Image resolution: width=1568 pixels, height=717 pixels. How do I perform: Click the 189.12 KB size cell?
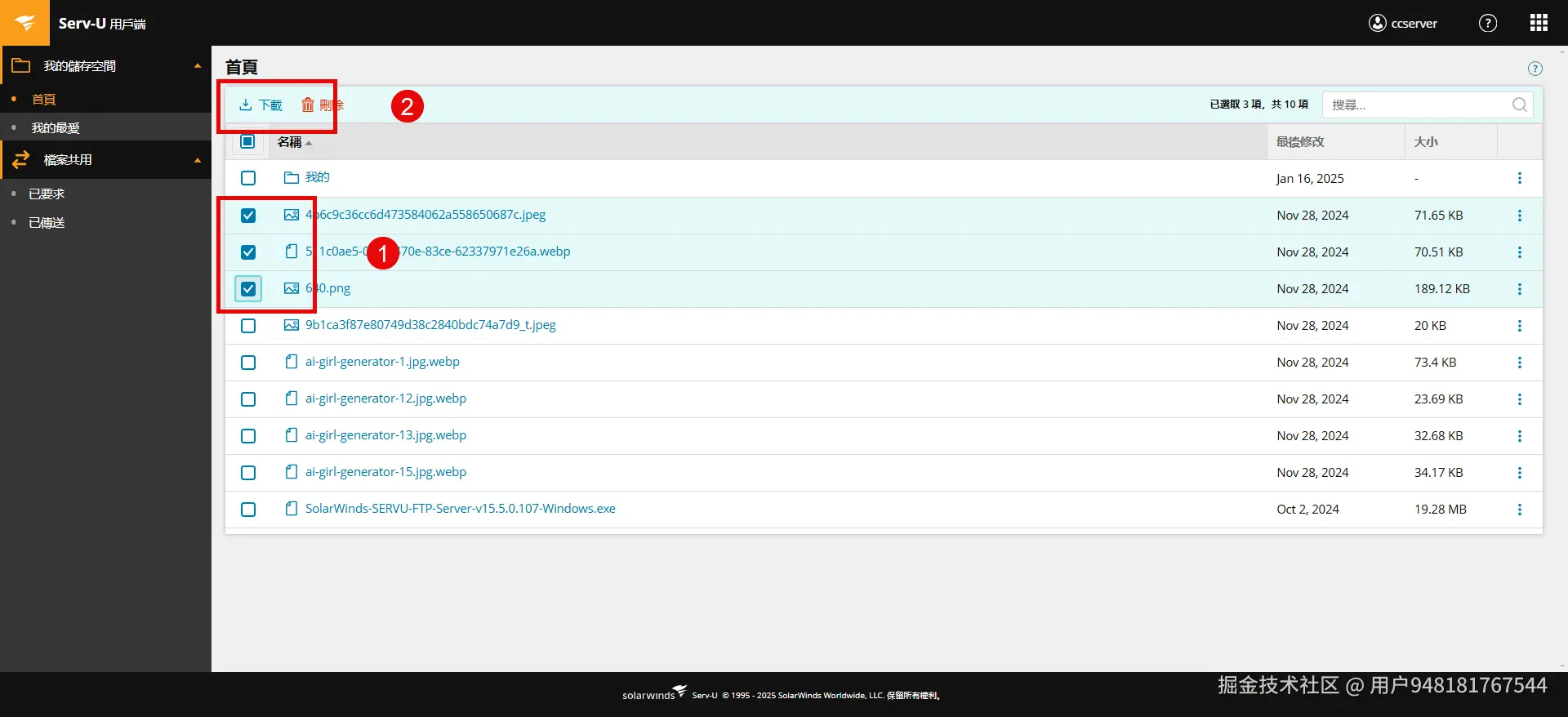[1442, 289]
